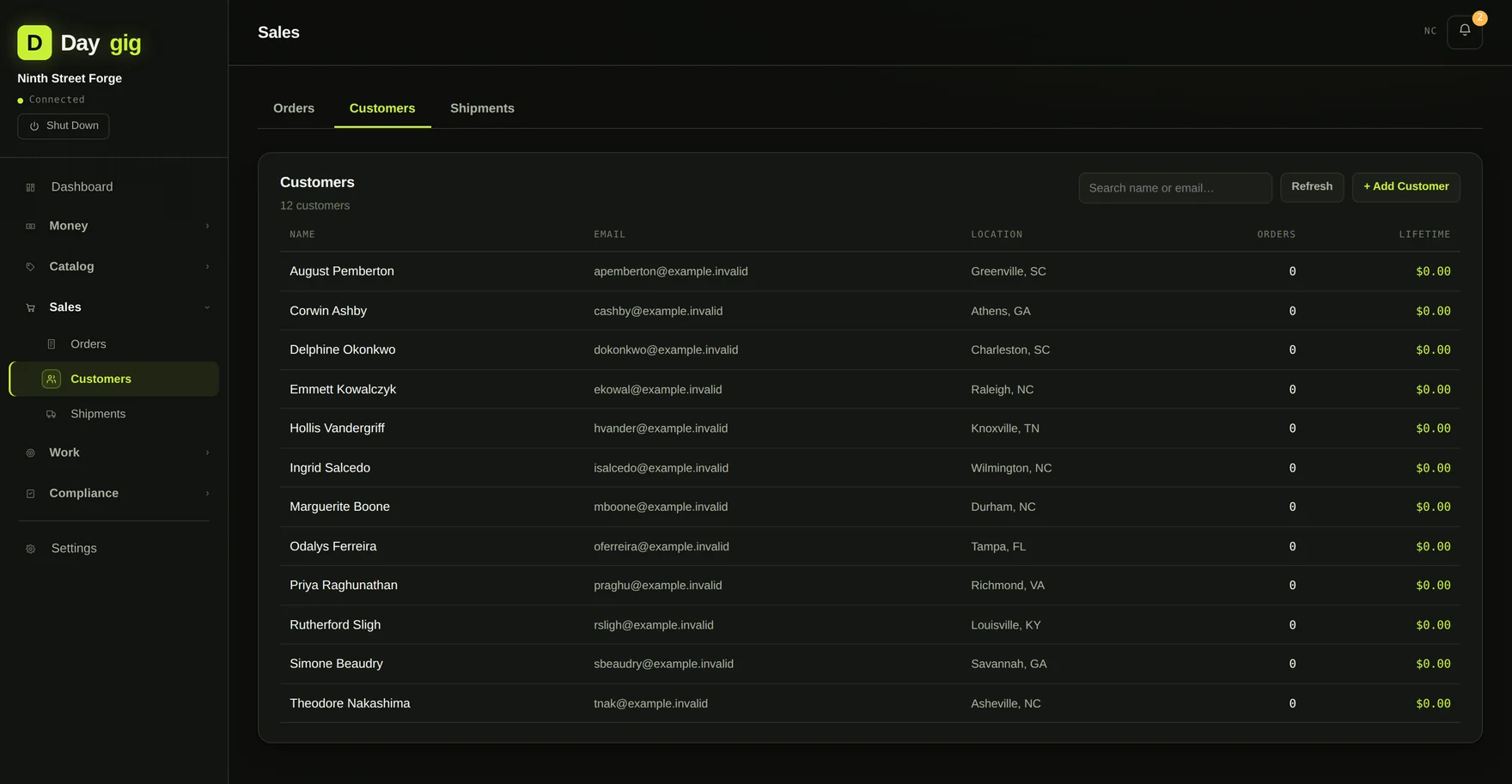
Task: Click location Louisville, KY
Action: (1006, 625)
